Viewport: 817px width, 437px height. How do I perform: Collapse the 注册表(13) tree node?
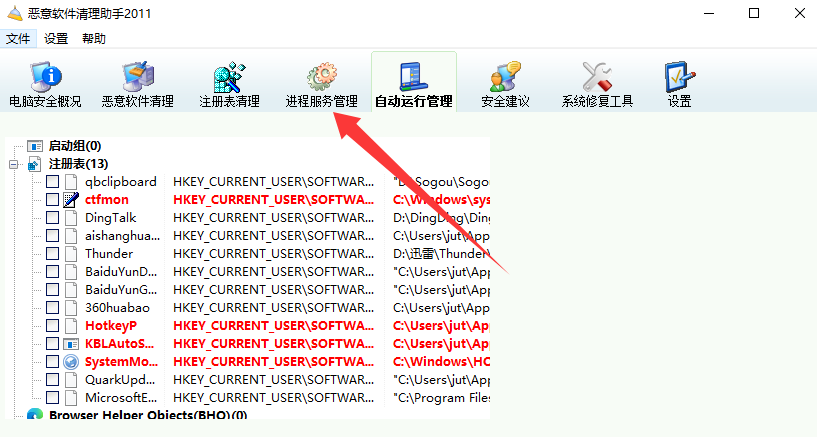coord(14,165)
